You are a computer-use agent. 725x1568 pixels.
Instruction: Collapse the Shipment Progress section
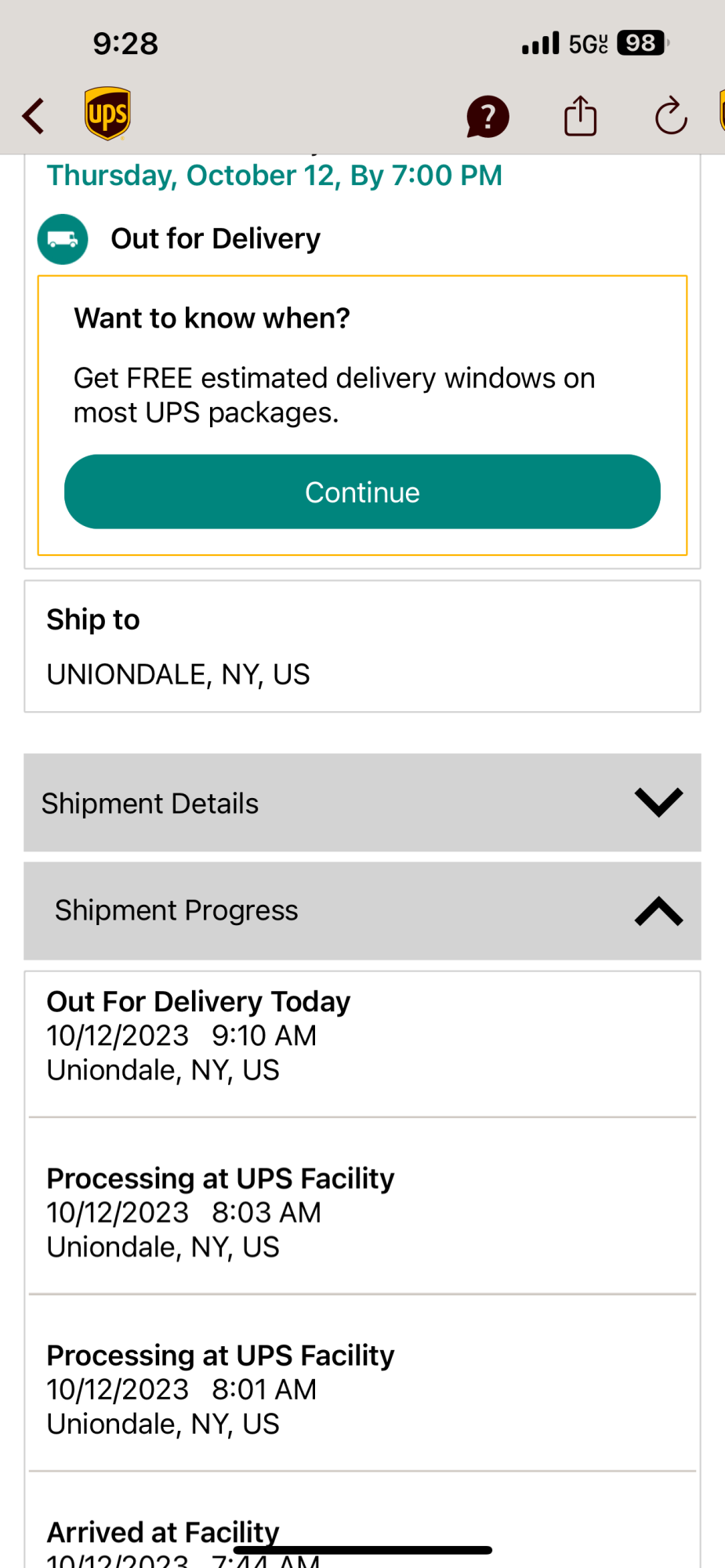(x=362, y=911)
